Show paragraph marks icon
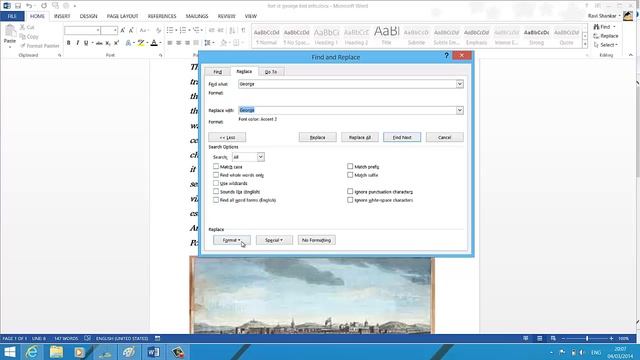Screen dimensions: 640x360 pyautogui.click(x=243, y=31)
